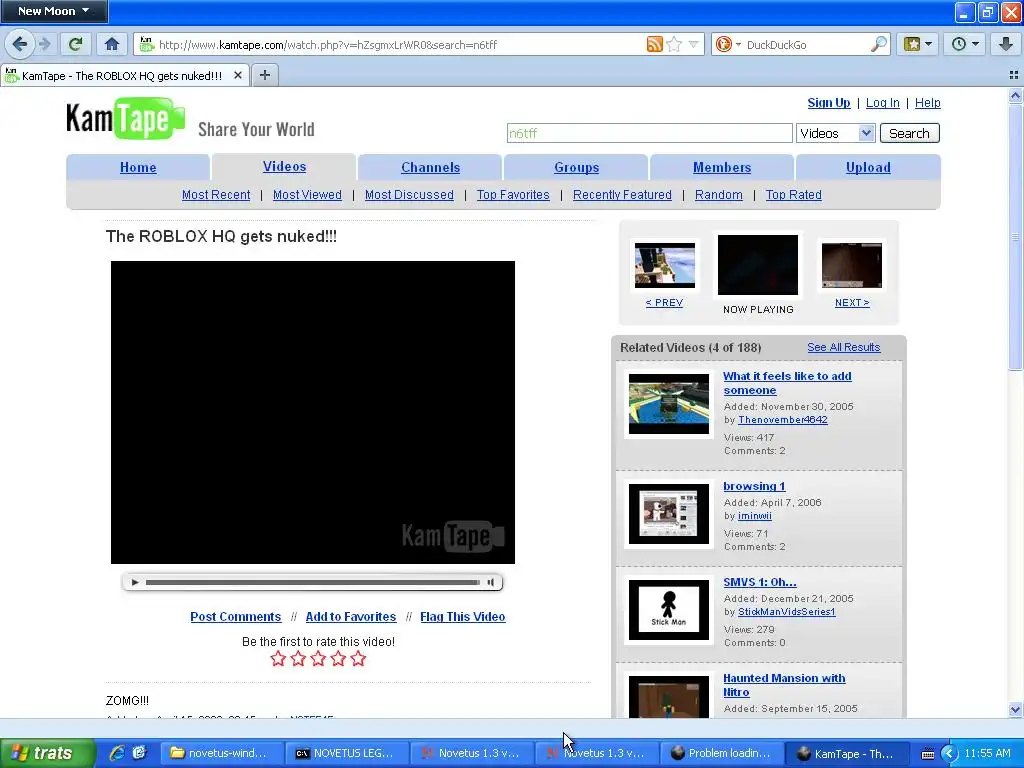The image size is (1024, 768).
Task: Open the 'browsing 1' video link
Action: [x=754, y=486]
